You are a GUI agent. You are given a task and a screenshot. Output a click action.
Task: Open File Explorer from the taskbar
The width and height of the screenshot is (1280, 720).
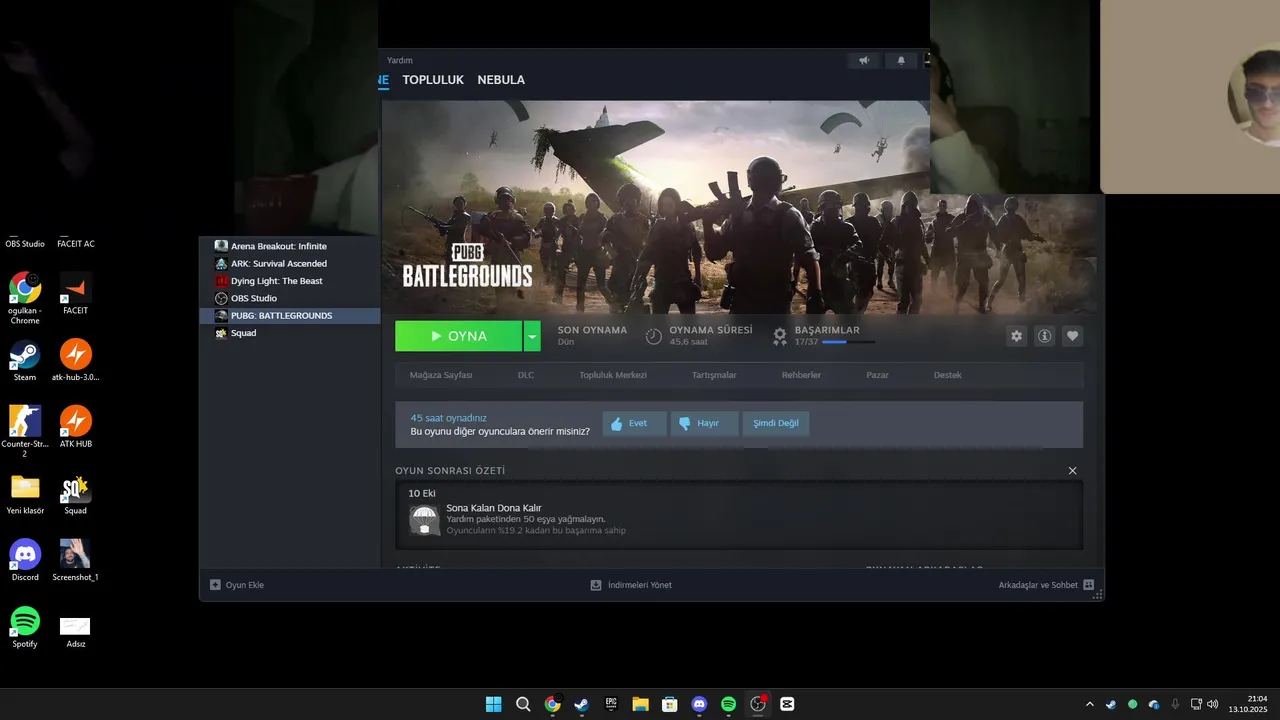(x=640, y=704)
